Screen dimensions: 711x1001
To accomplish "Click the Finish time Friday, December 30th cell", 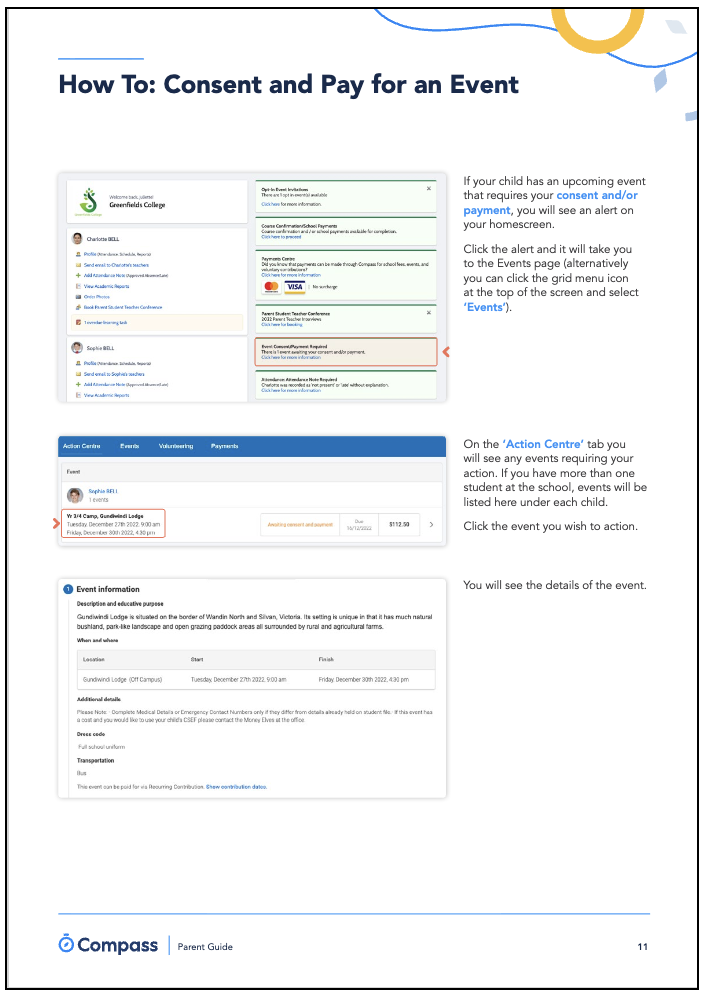I will pyautogui.click(x=364, y=679).
